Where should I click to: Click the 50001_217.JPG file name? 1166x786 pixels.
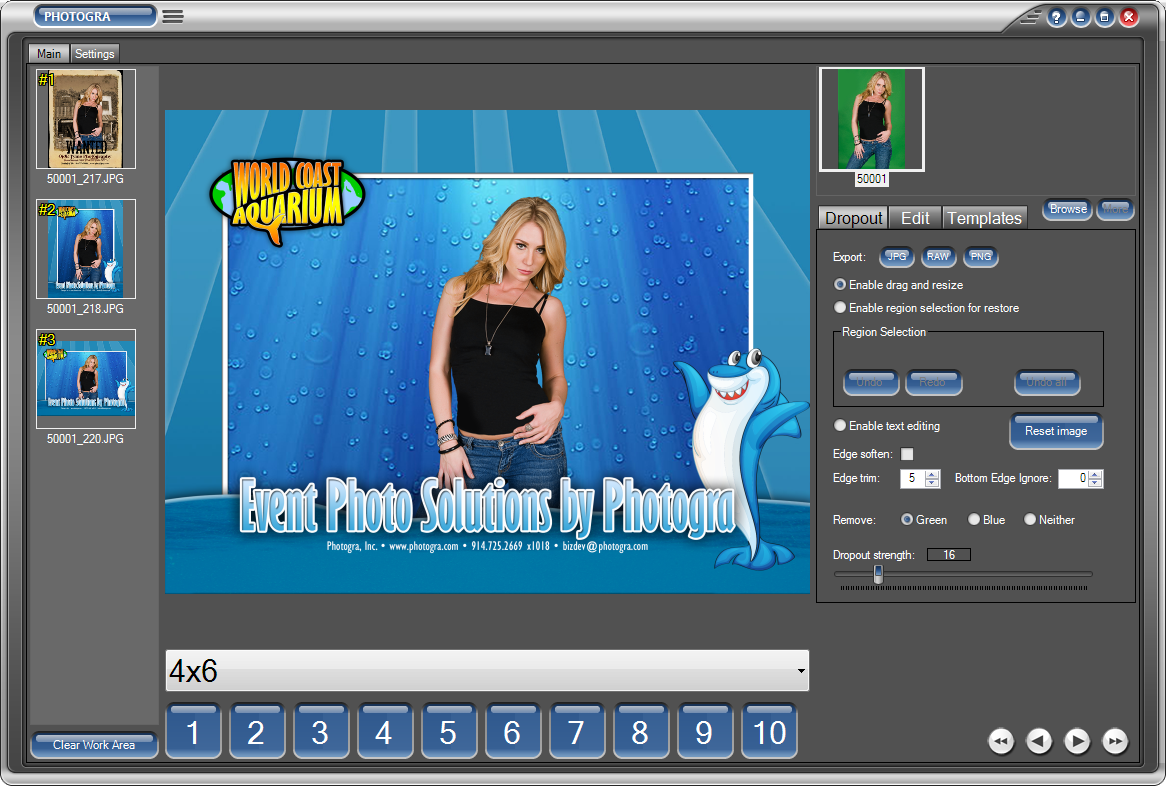click(x=86, y=178)
